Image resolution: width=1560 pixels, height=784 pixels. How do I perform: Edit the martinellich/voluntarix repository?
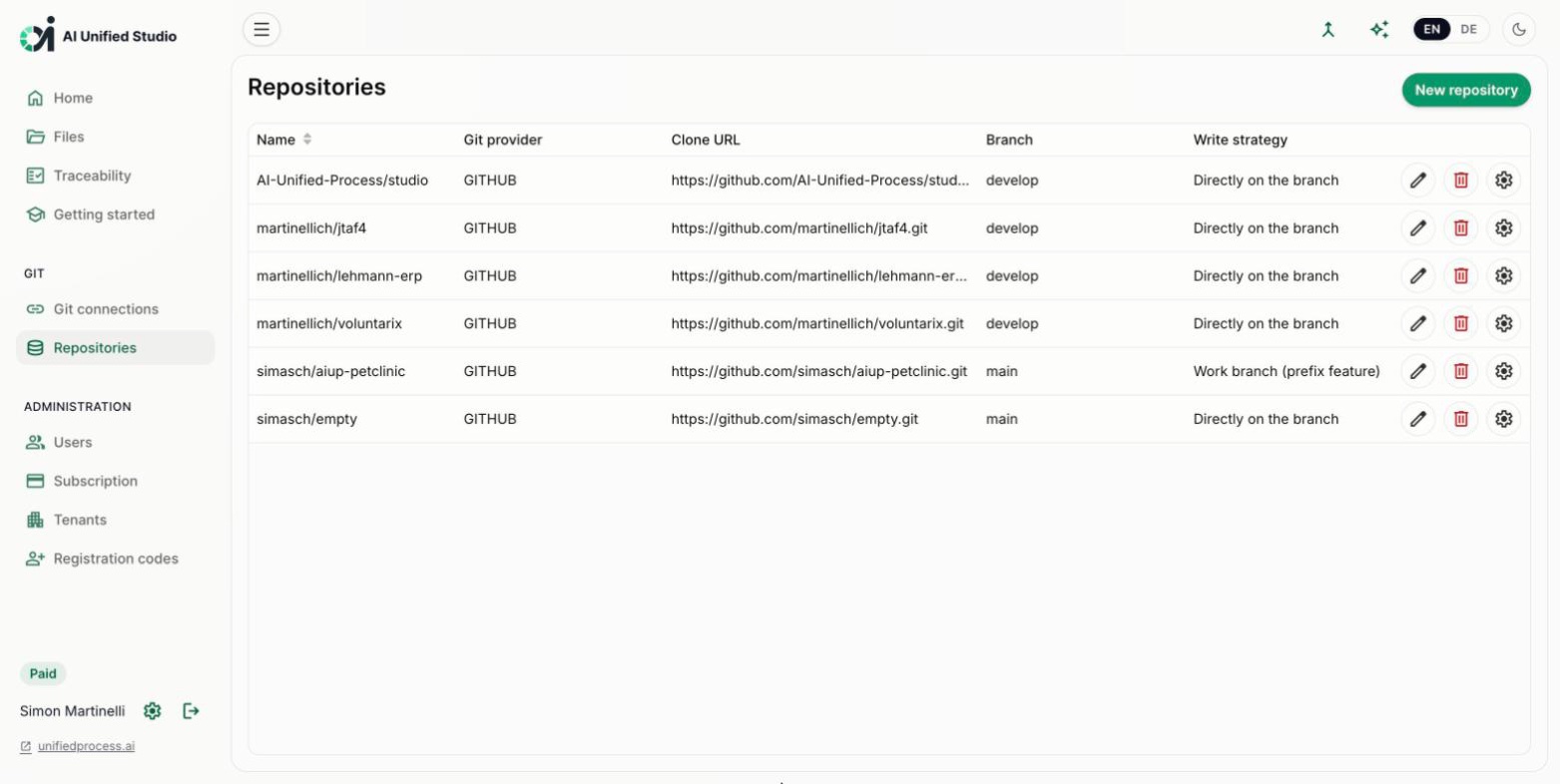[x=1417, y=324]
